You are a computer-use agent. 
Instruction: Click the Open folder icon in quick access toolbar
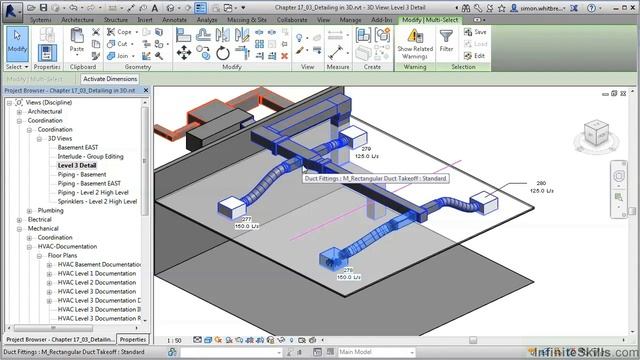click(x=31, y=7)
